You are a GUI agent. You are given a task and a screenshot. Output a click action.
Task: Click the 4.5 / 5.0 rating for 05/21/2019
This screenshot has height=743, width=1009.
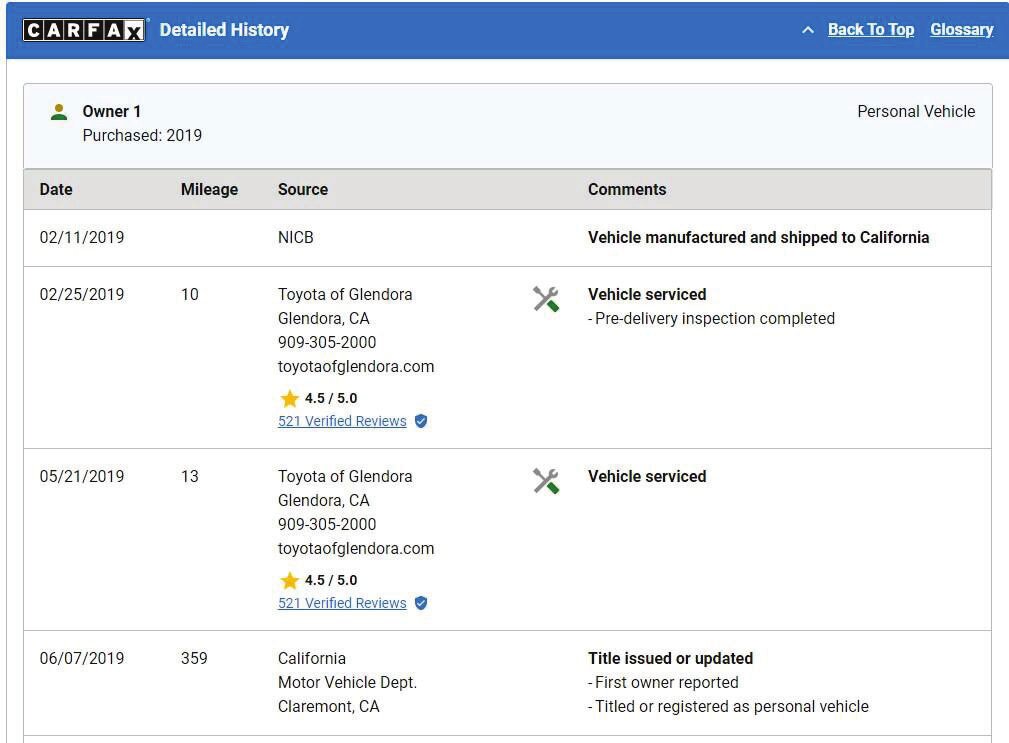pos(331,580)
